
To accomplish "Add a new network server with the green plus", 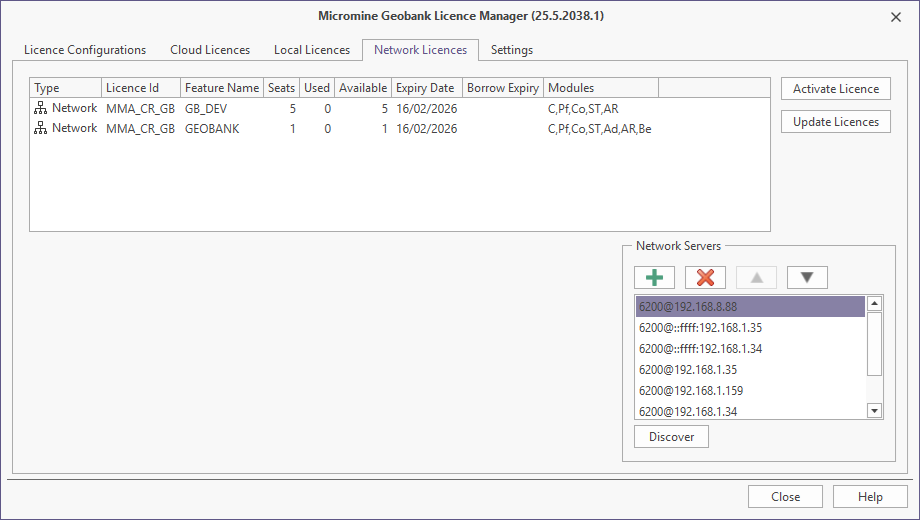I will pos(654,278).
